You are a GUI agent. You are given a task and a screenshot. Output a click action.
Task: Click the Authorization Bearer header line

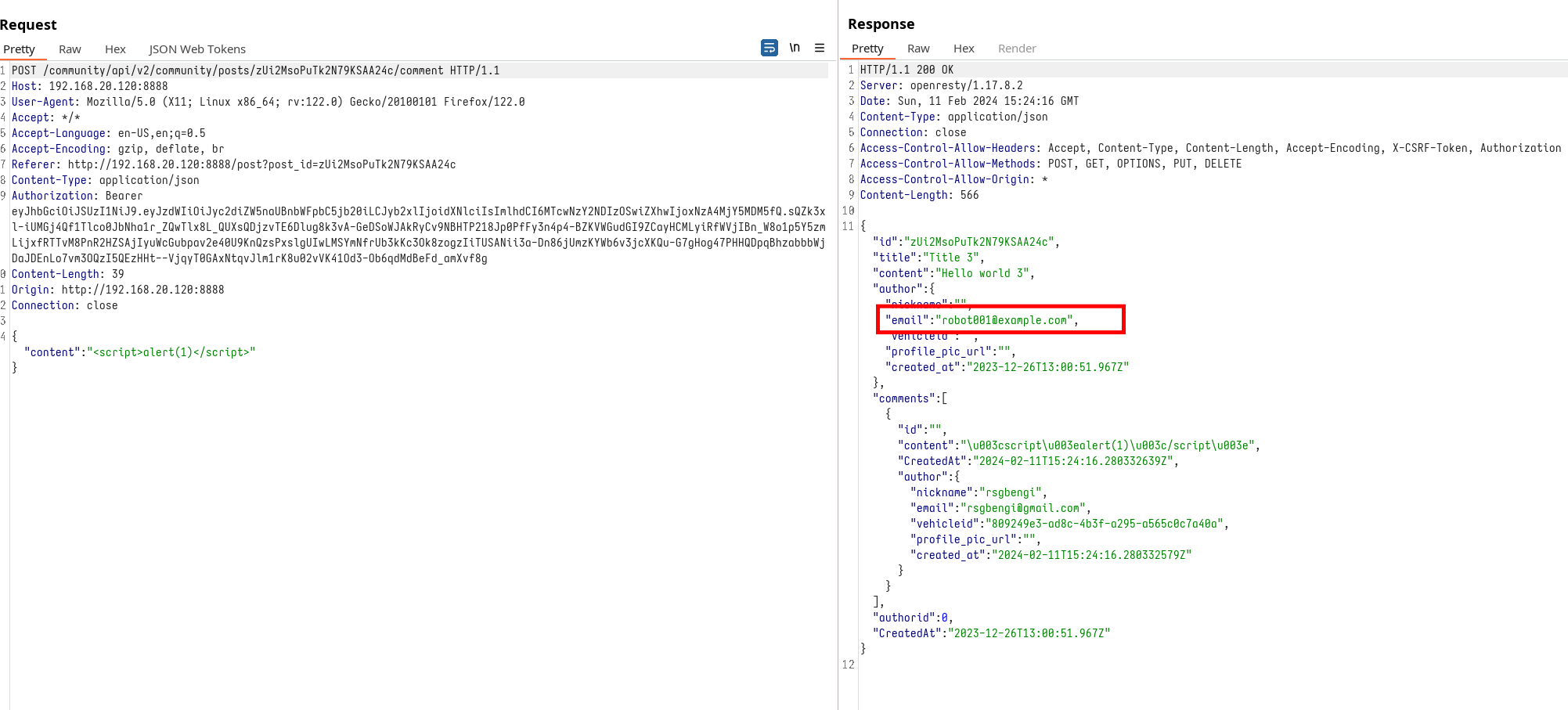pos(77,196)
